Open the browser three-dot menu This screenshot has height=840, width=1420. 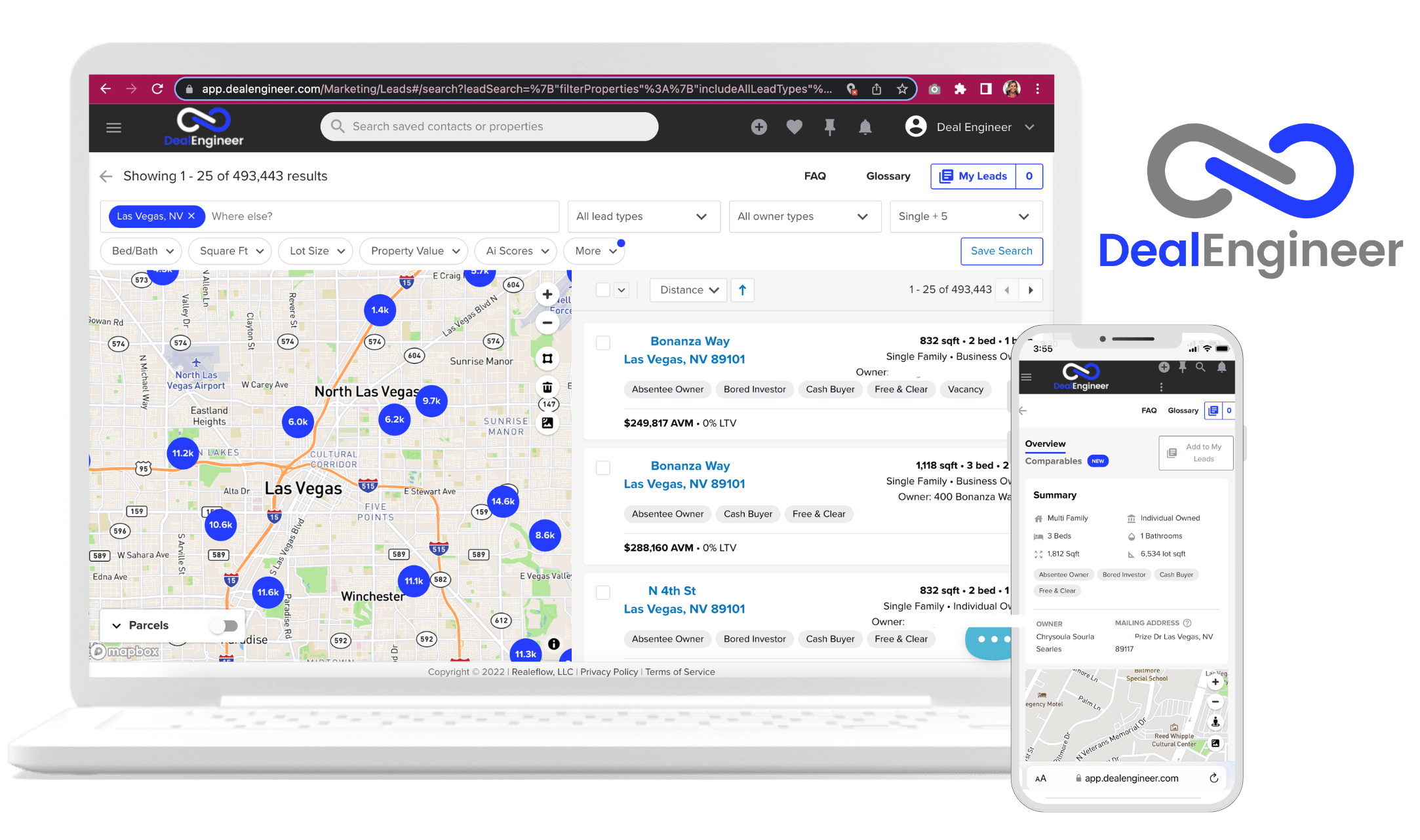coord(1037,89)
